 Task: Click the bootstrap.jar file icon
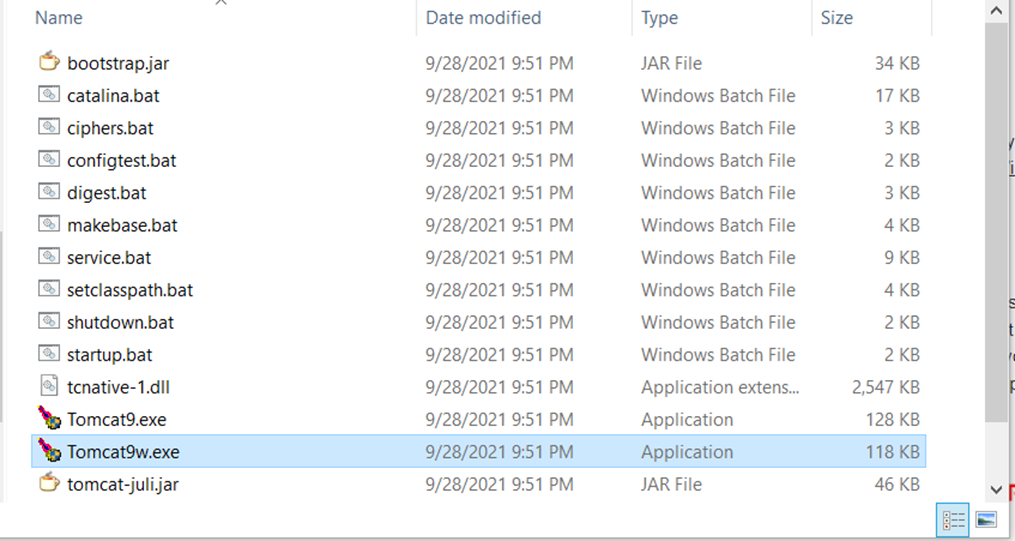point(49,62)
